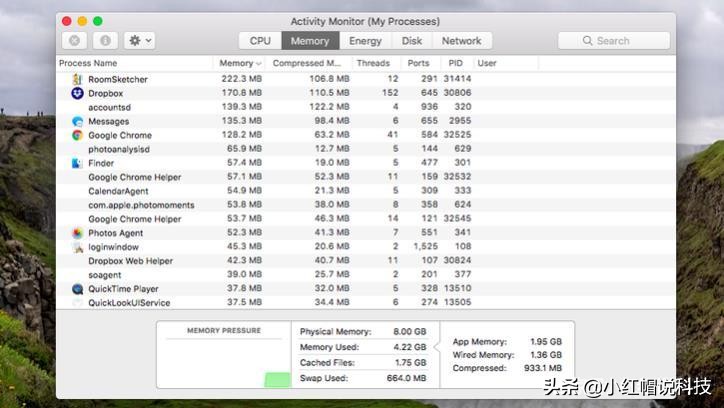This screenshot has height=408, width=724.
Task: Select the soagent process row
Action: point(366,275)
